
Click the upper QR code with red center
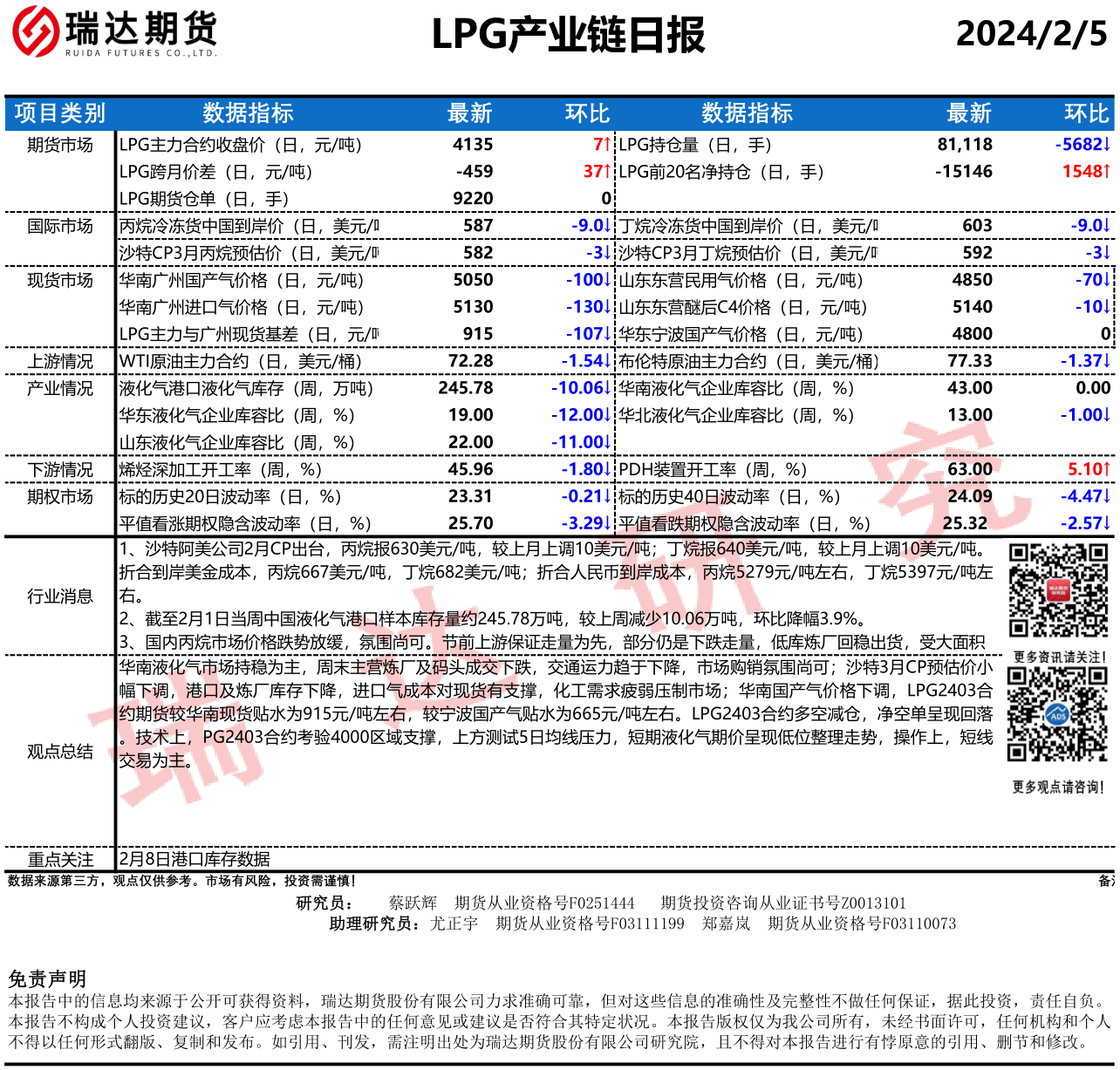(1058, 590)
